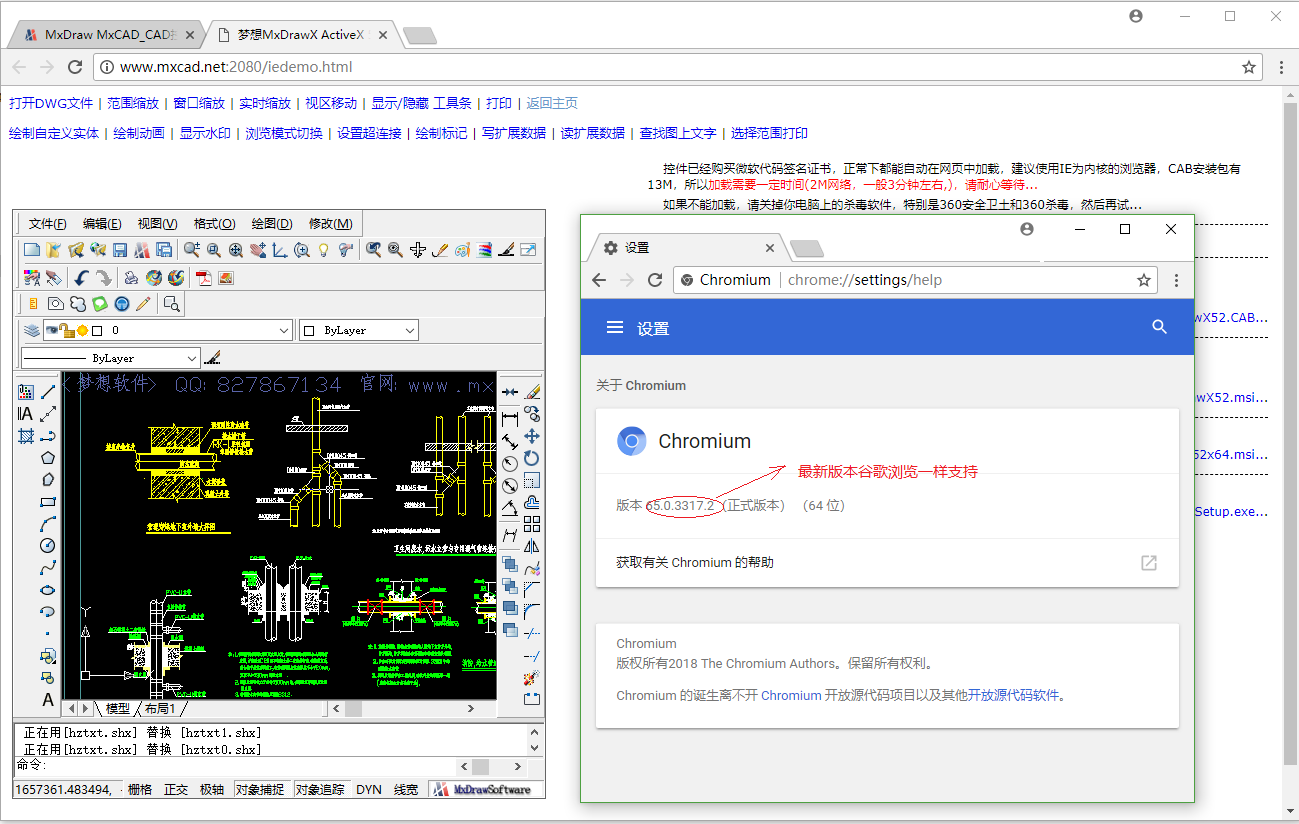
Task: Select the Spline drawing tool
Action: click(x=48, y=566)
